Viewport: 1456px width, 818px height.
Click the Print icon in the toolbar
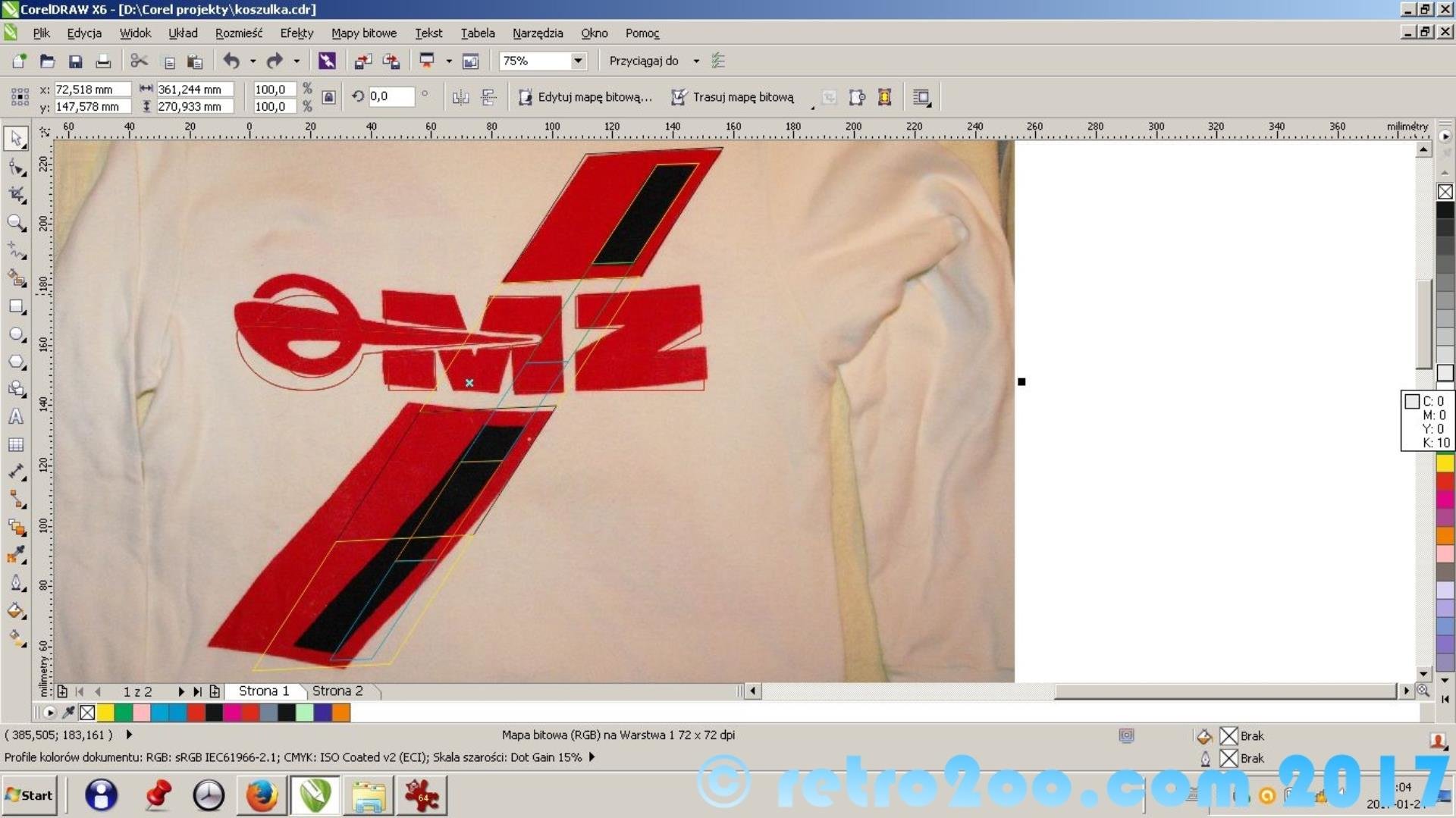tap(103, 61)
